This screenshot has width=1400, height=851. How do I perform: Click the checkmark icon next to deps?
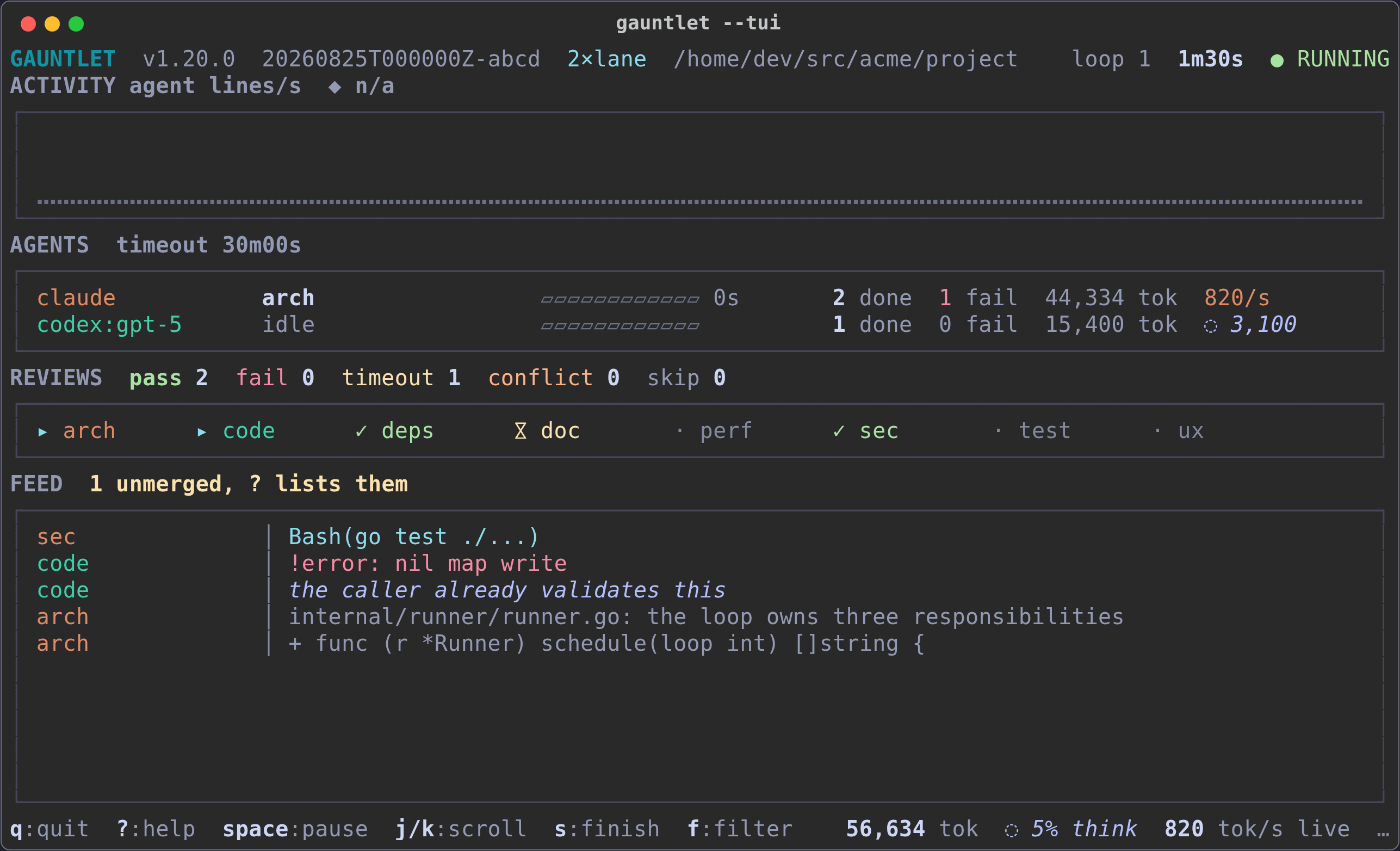coord(361,431)
